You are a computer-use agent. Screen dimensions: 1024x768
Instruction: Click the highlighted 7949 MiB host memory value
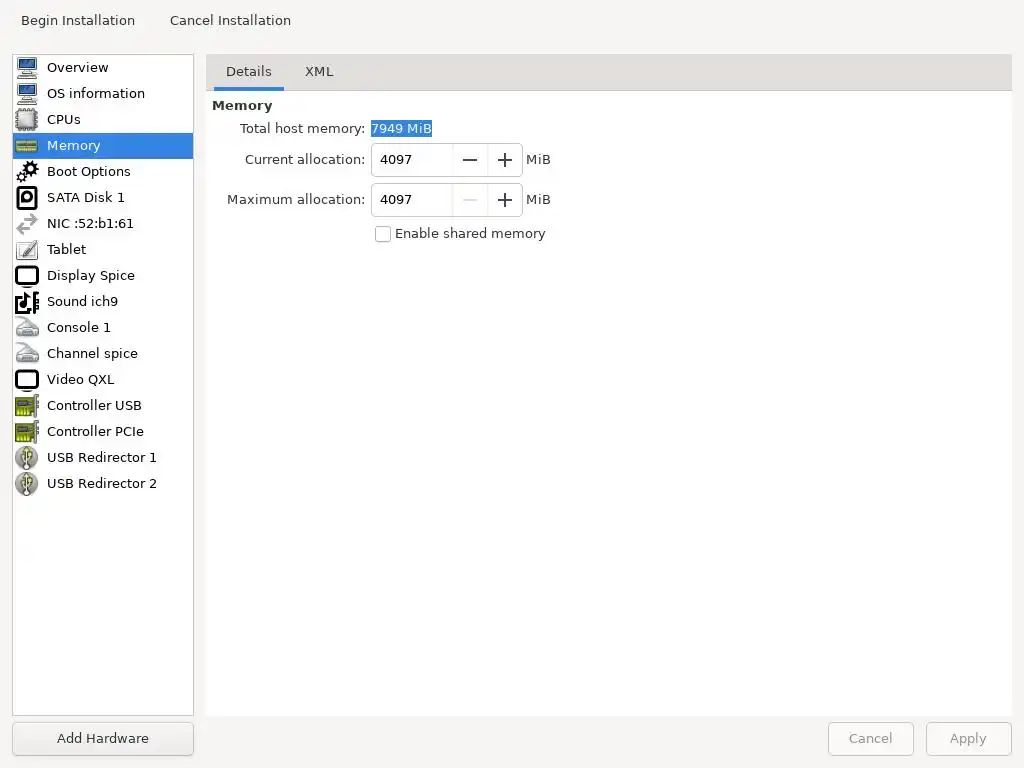402,129
